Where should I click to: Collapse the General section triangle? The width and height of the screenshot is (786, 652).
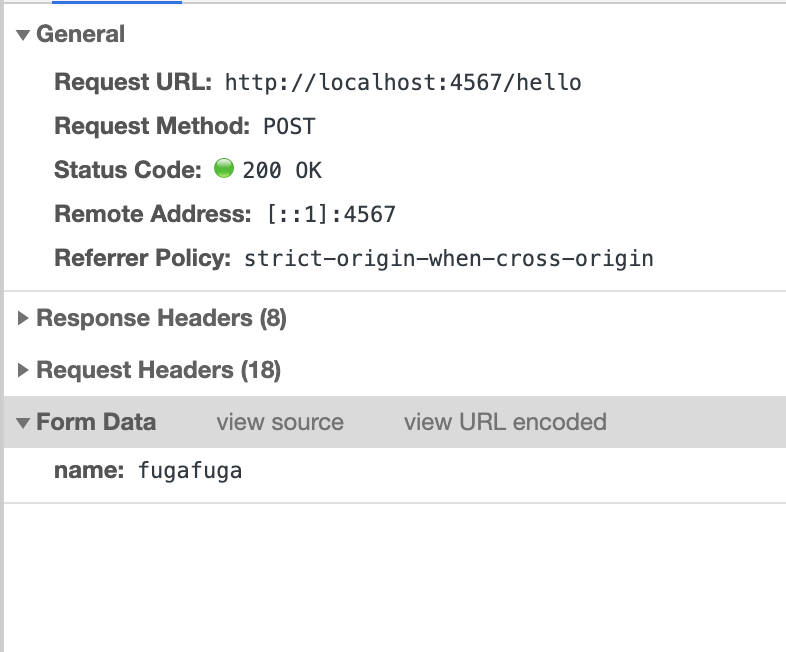[x=23, y=35]
